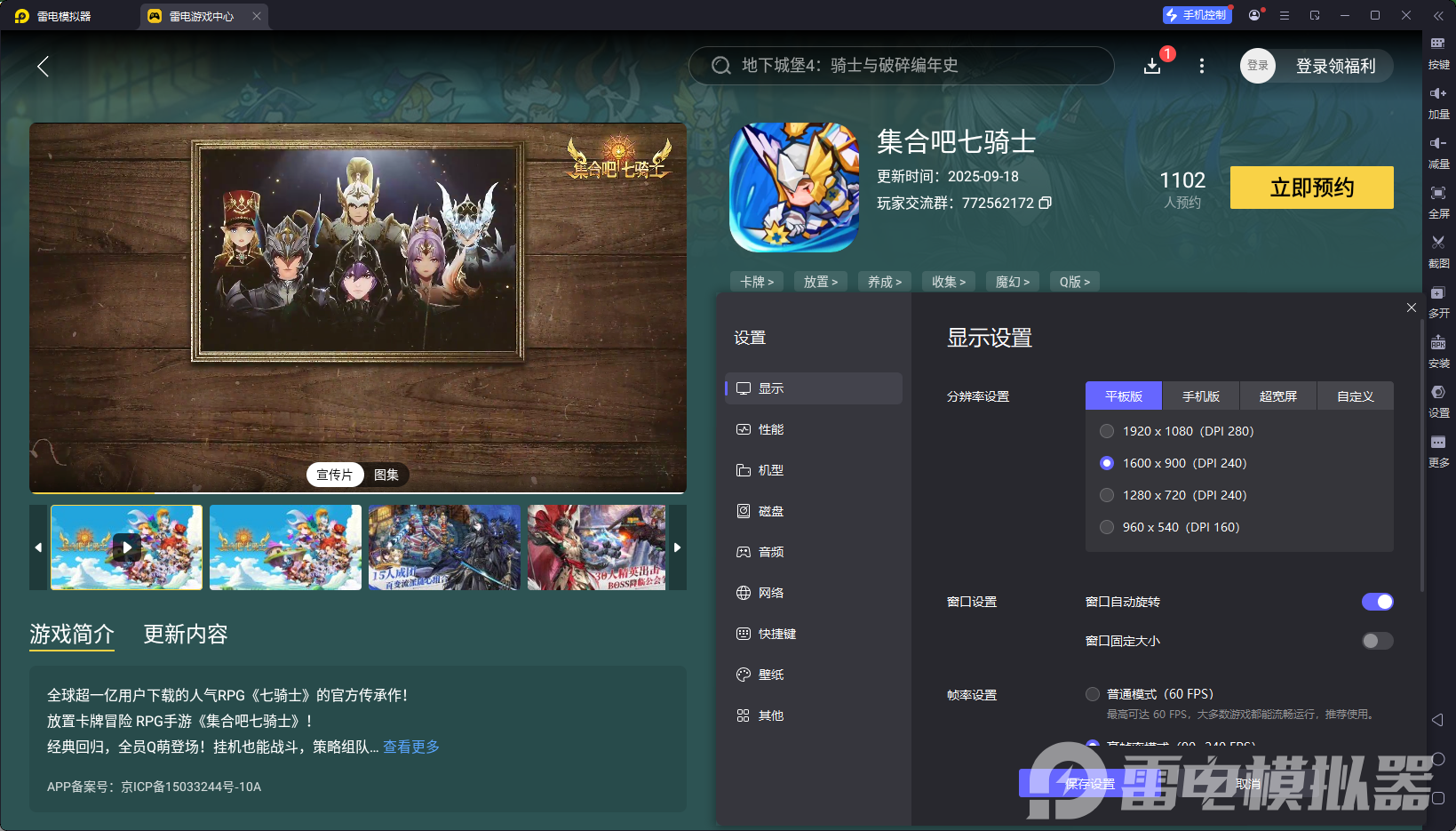The width and height of the screenshot is (1456, 831).
Task: Tap the Android back triangle button
Action: tap(1437, 720)
